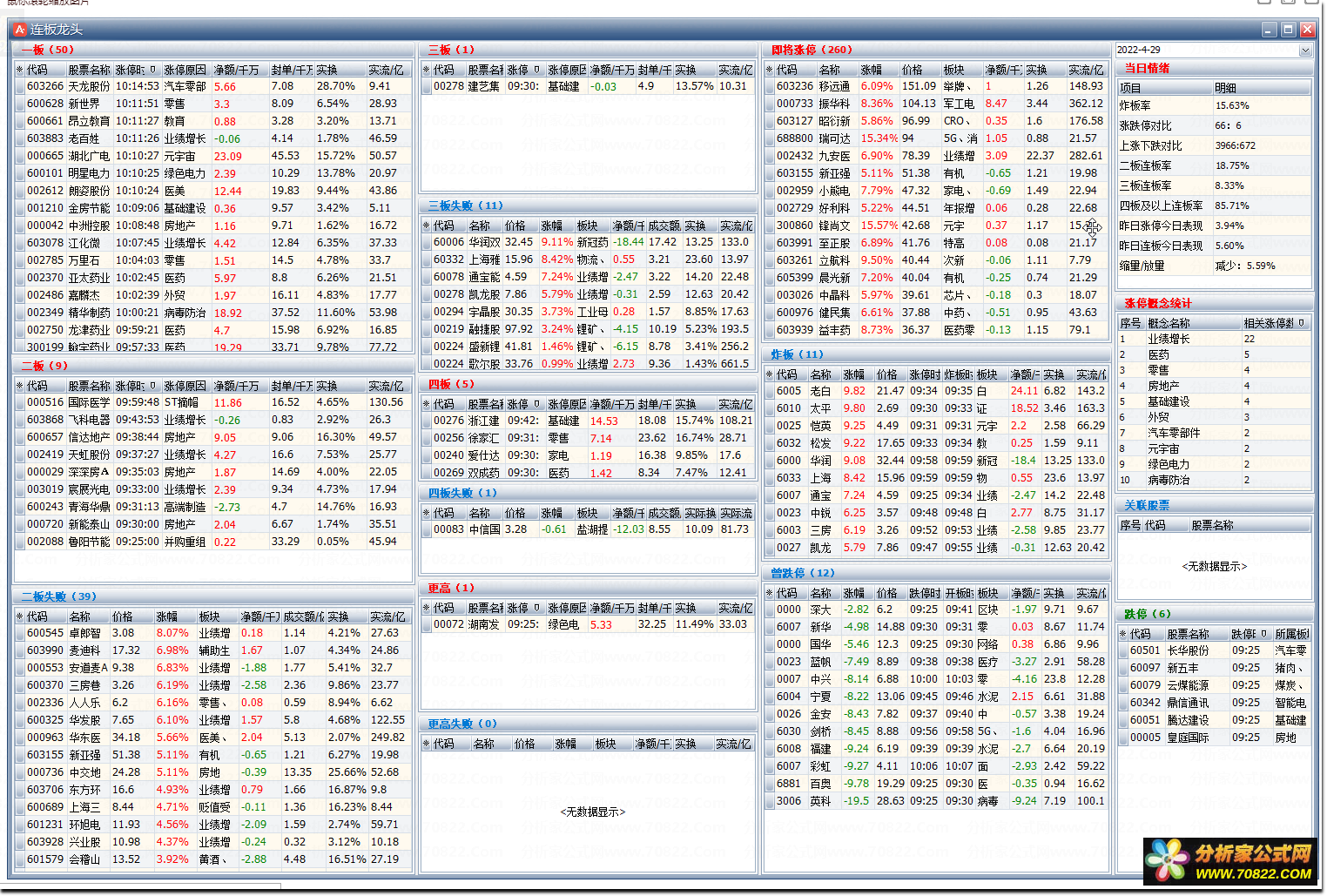Click stock 湖南发 in 更高 table
The width and height of the screenshot is (1327, 896).
[484, 624]
